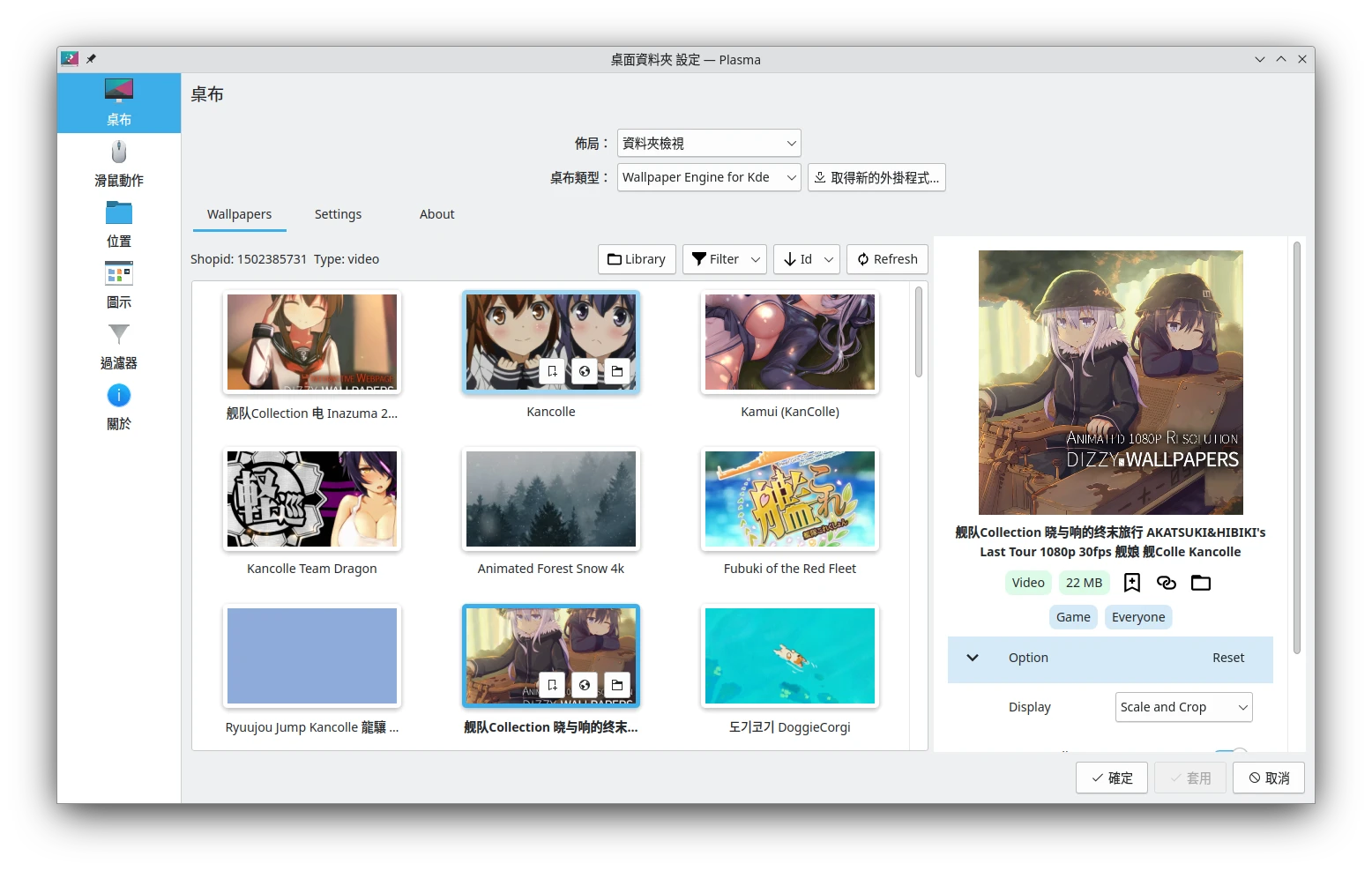Click folder icon on Kancolle thumbnail
Viewport: 1372px width, 871px height.
coord(617,371)
